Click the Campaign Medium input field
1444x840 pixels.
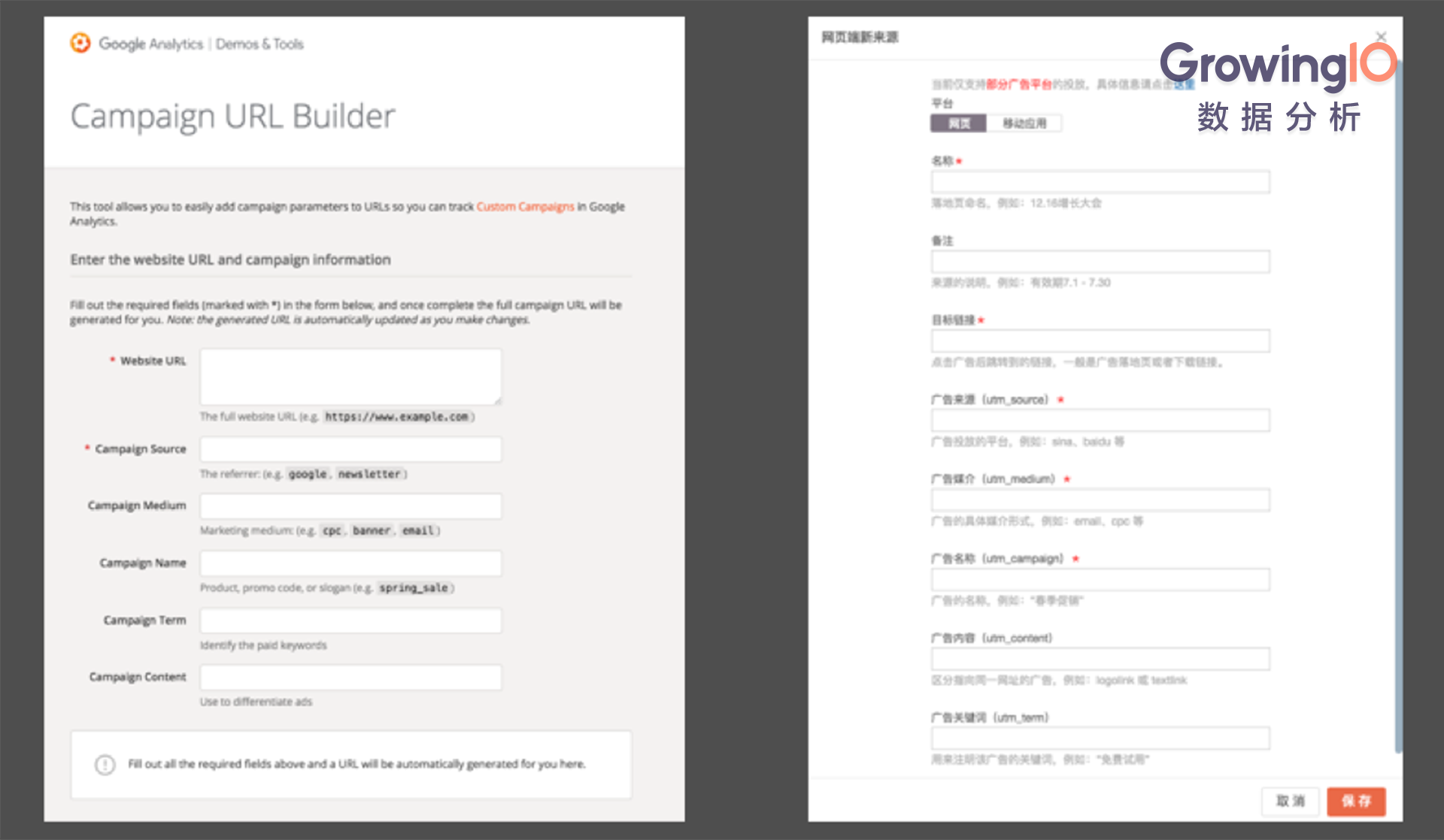(350, 506)
